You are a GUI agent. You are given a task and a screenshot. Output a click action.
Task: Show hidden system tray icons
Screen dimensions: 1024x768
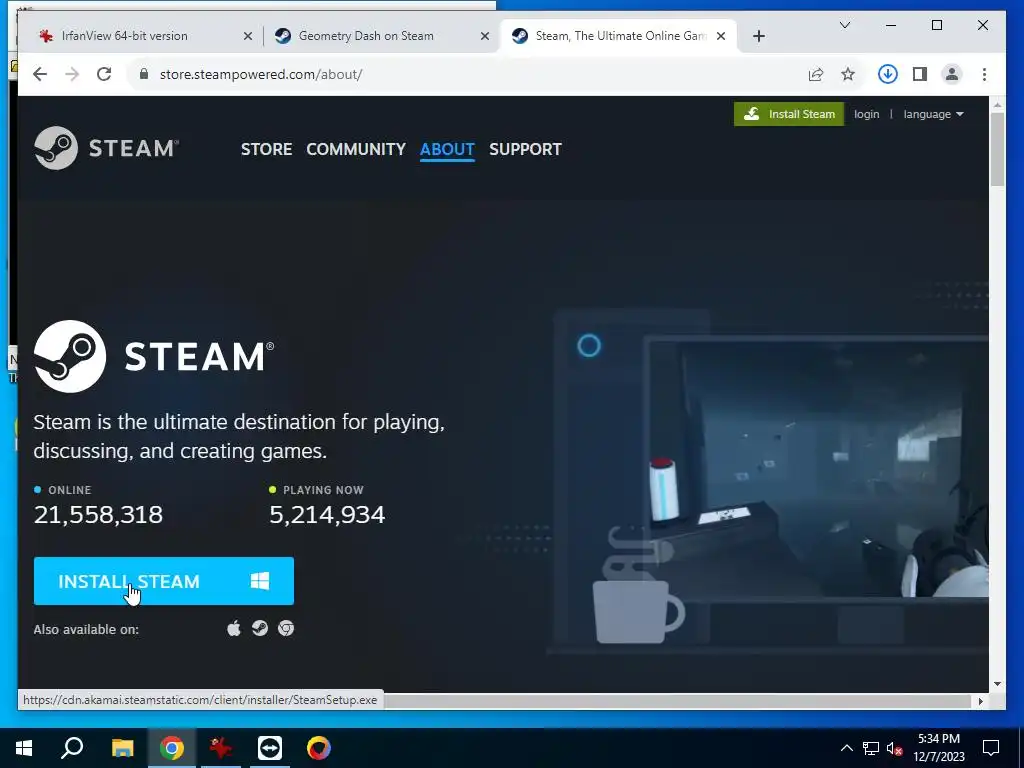(846, 748)
